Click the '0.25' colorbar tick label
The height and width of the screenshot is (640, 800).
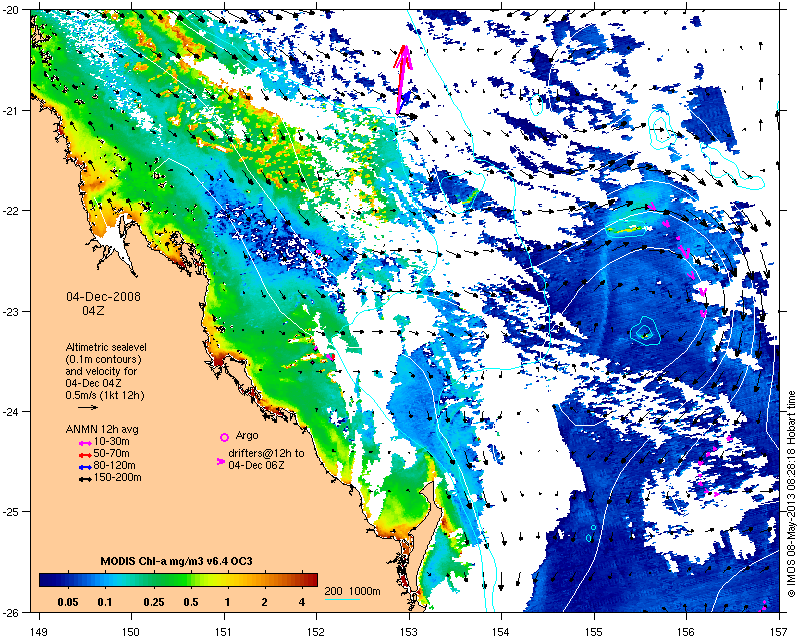click(x=154, y=602)
